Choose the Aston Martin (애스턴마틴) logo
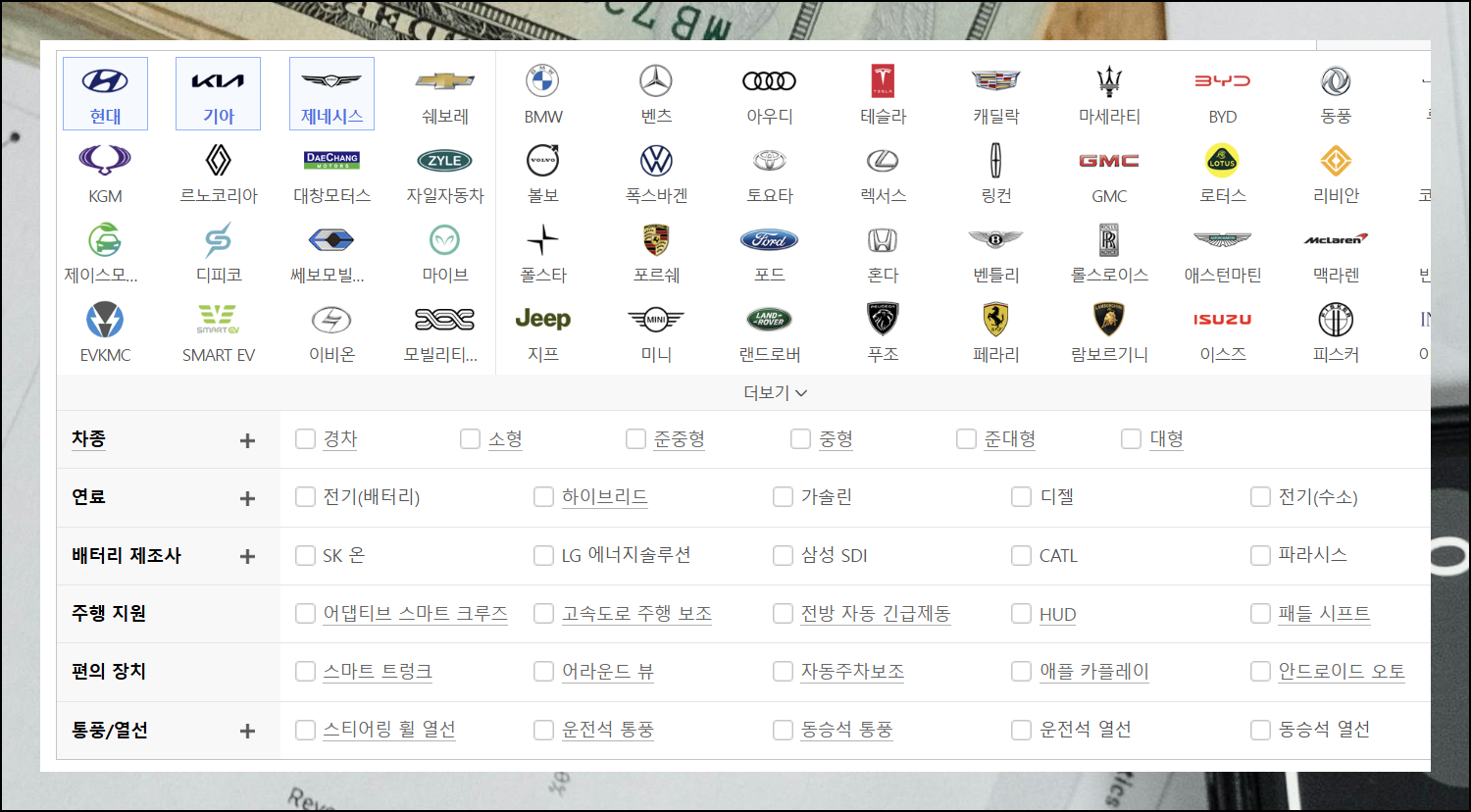 tap(1223, 239)
